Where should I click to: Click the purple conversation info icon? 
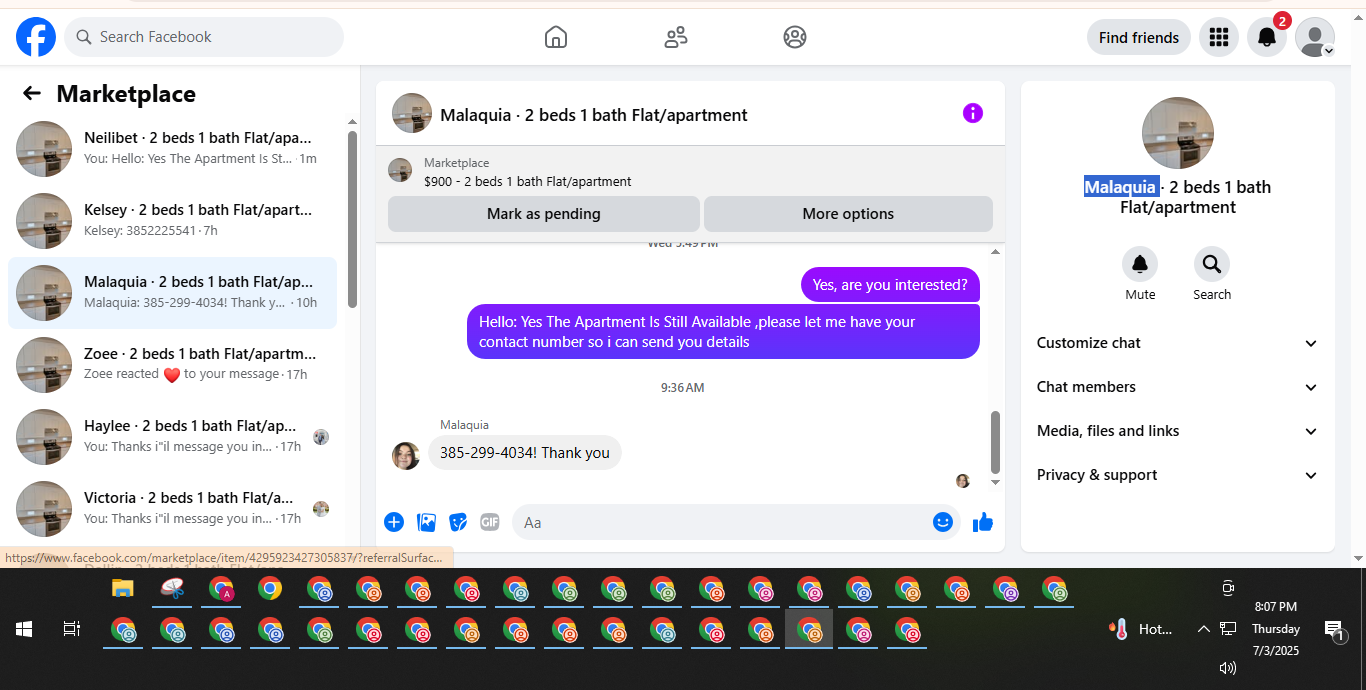973,113
